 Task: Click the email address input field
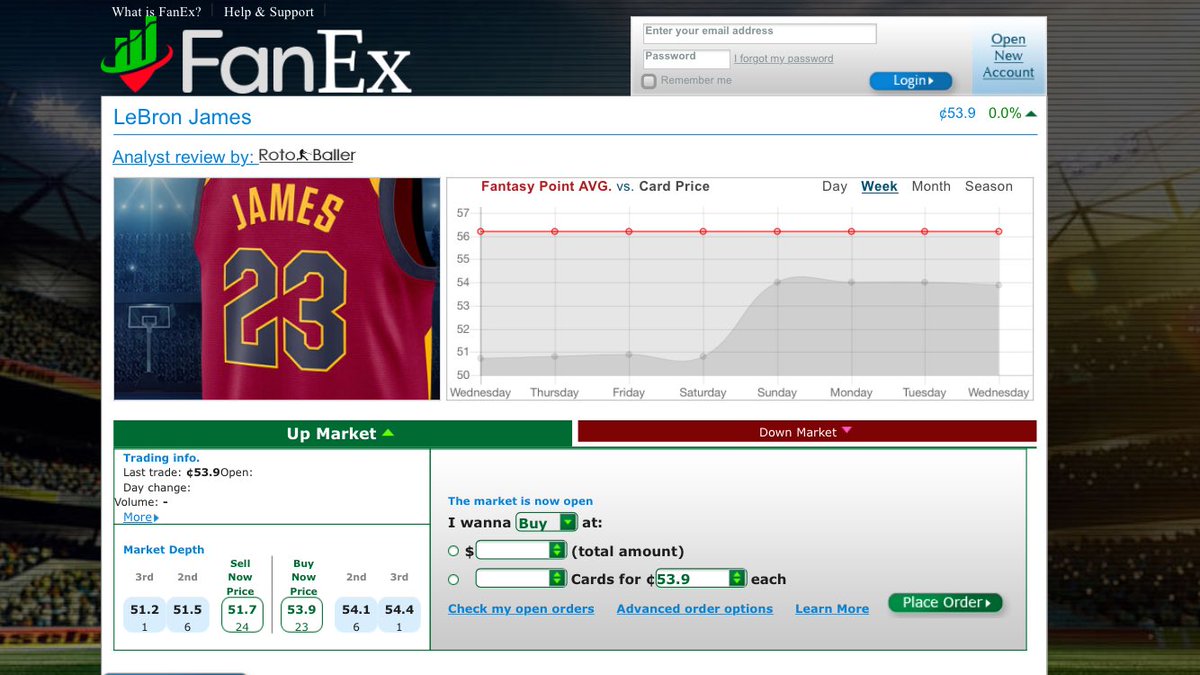760,33
